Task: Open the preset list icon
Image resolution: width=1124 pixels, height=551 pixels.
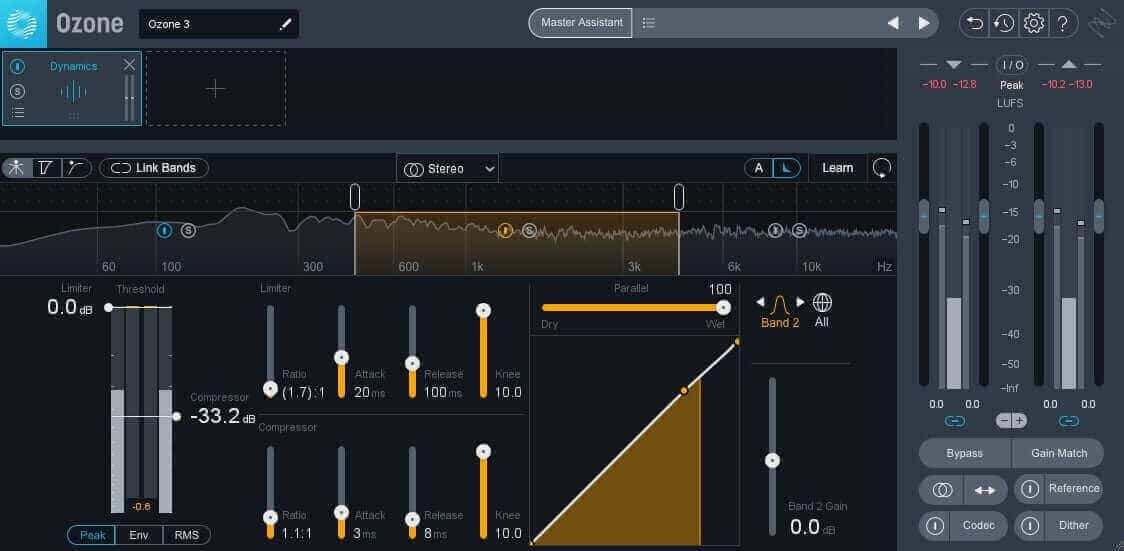Action: tap(649, 23)
